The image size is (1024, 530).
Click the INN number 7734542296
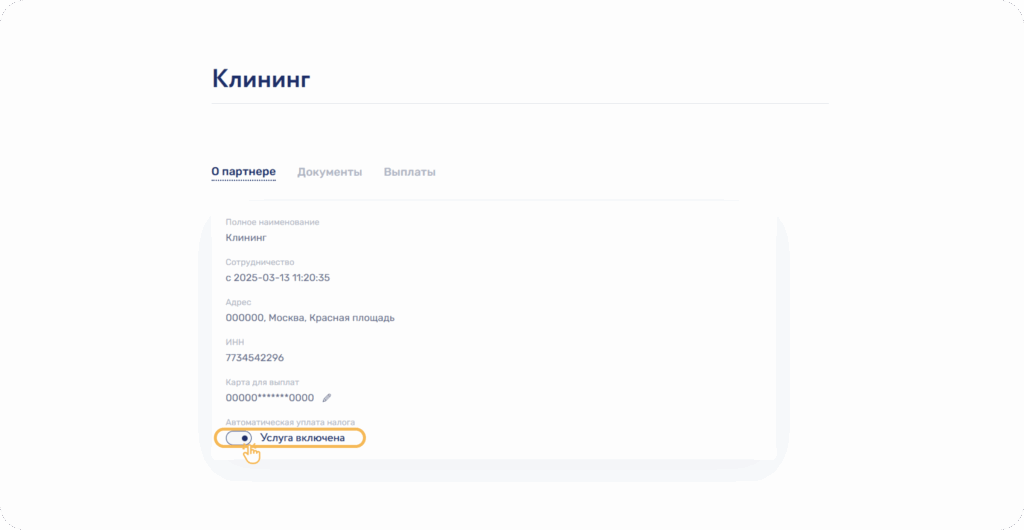coord(255,358)
